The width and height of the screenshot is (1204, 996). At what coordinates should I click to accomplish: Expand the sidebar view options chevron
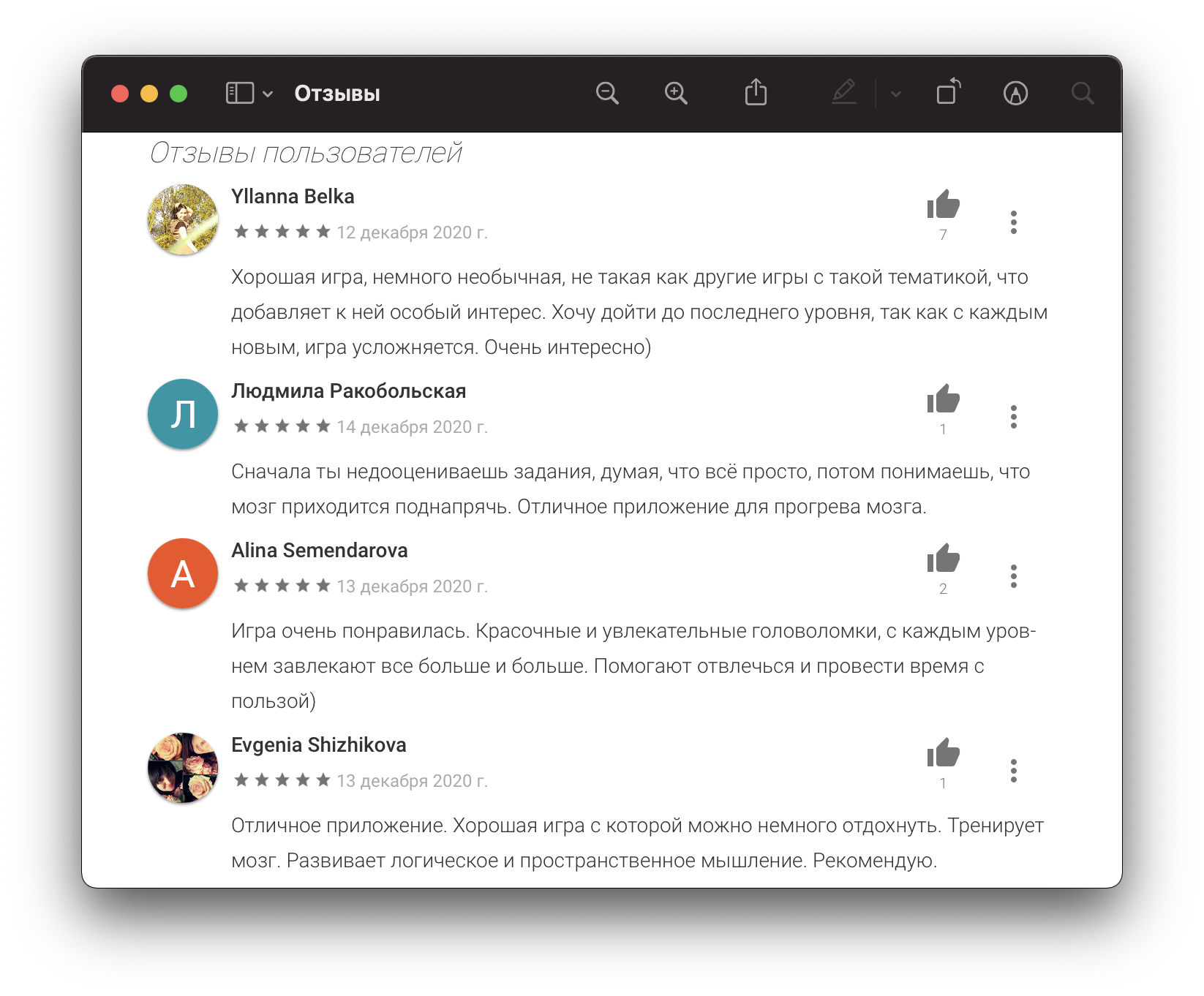tap(268, 94)
